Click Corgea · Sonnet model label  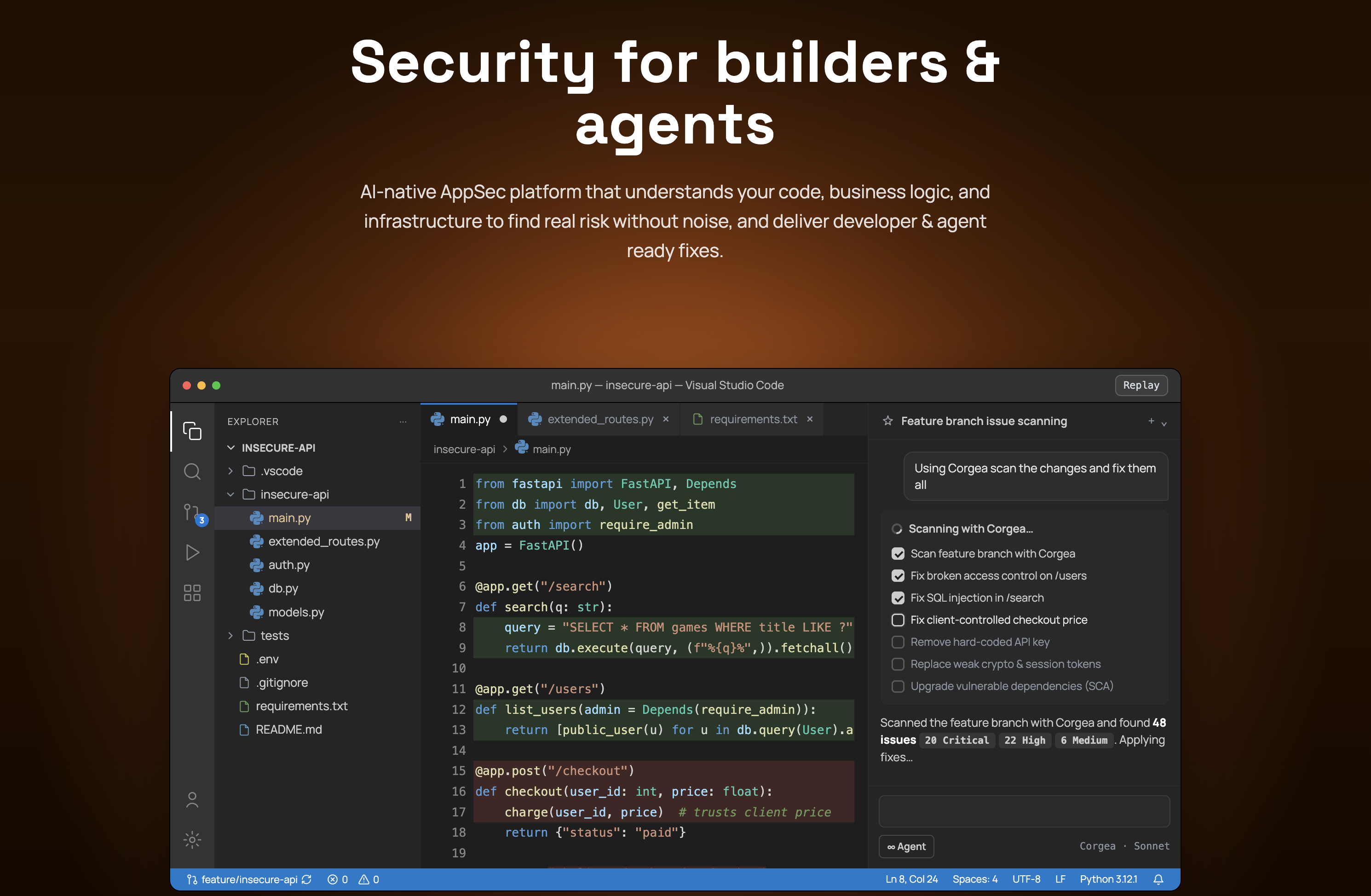click(x=1124, y=846)
